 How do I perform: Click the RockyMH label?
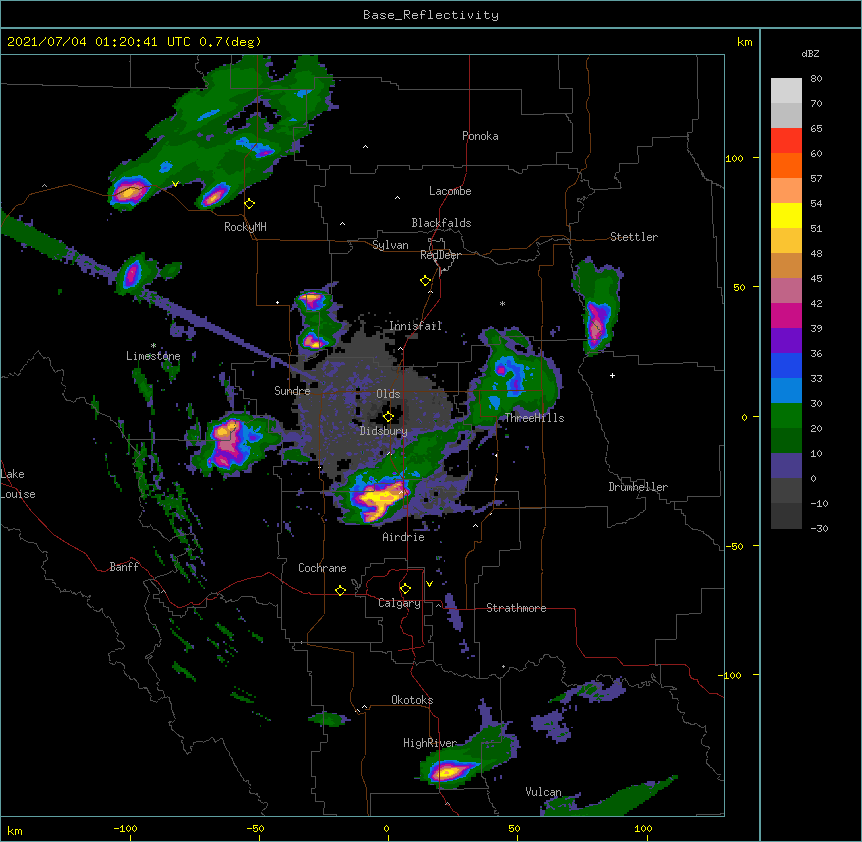pyautogui.click(x=245, y=227)
